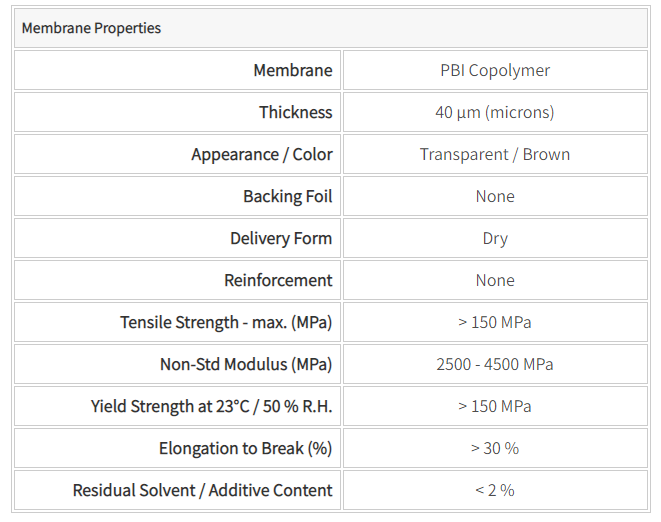Screen dimensions: 661x522
Task: Select the Backing Foil label cell
Action: [287, 196]
